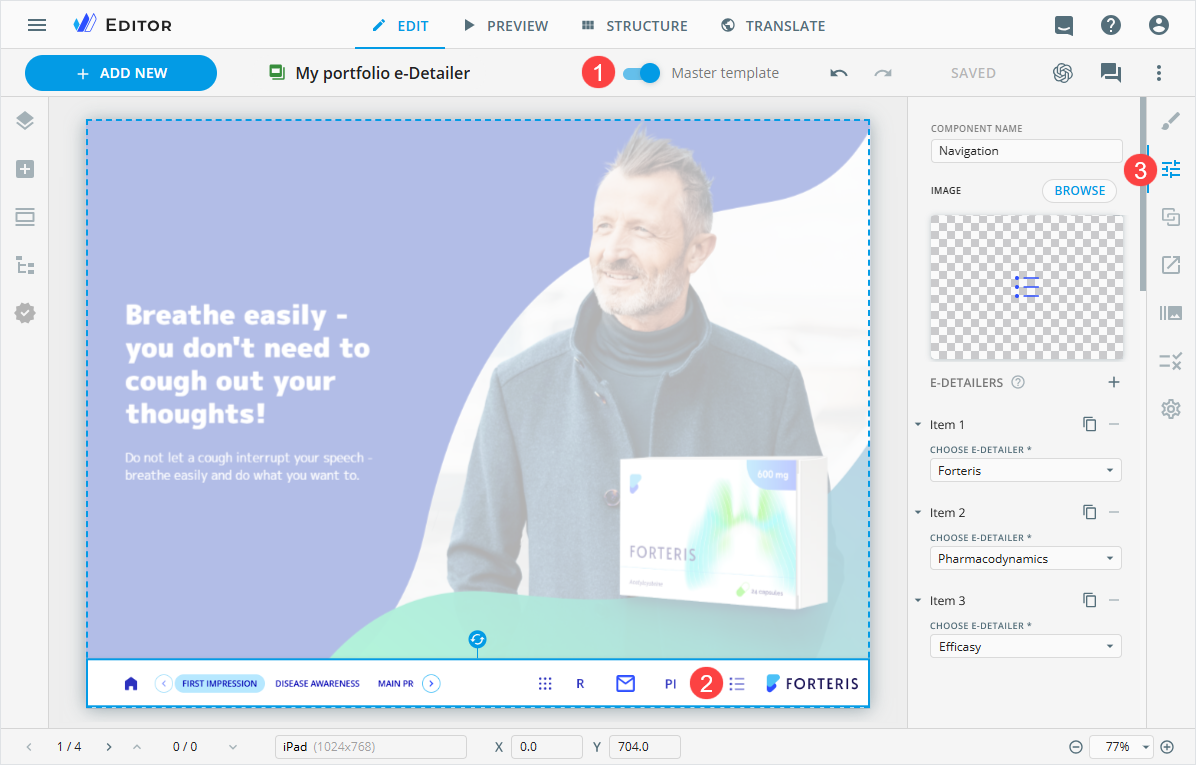Click the mail icon in navigation bar
The height and width of the screenshot is (765, 1196).
tap(625, 684)
